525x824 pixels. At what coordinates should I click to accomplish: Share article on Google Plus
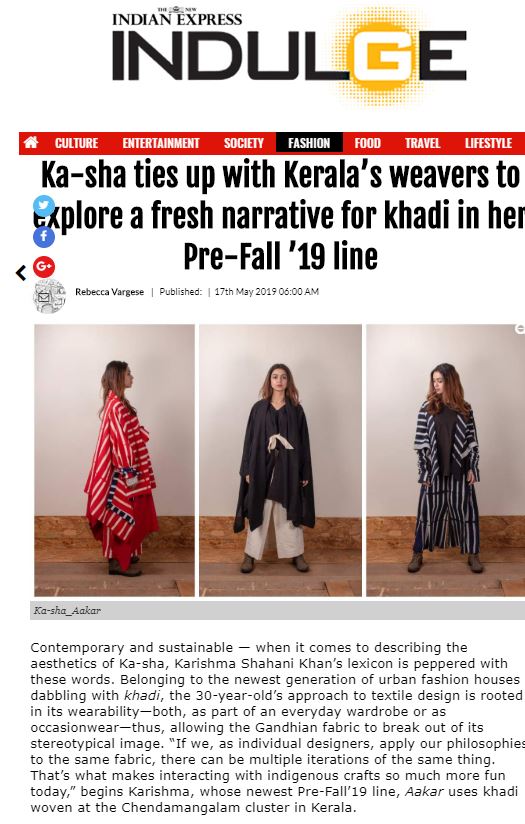44,267
